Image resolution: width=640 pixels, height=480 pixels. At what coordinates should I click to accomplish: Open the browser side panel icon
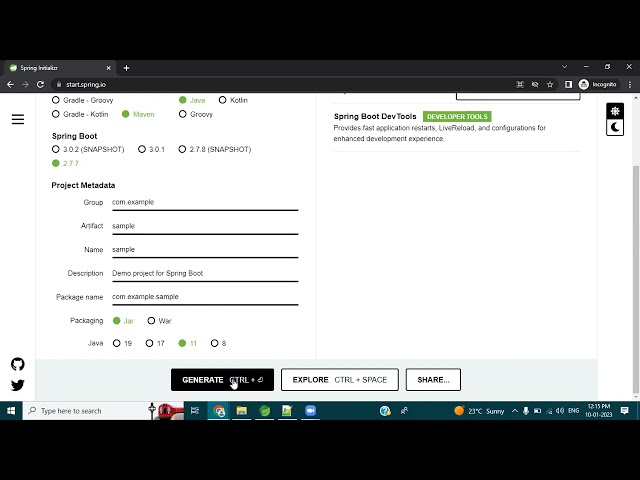(568, 84)
